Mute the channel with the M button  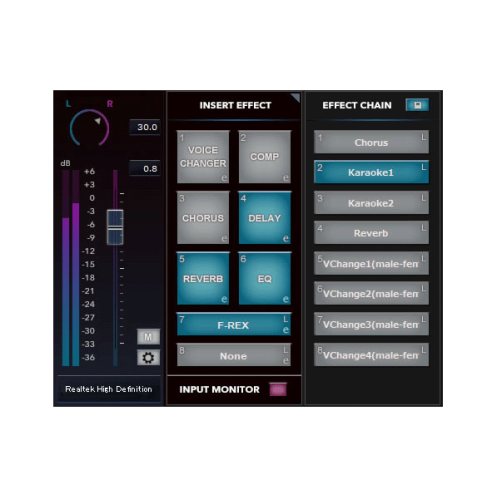coord(148,337)
